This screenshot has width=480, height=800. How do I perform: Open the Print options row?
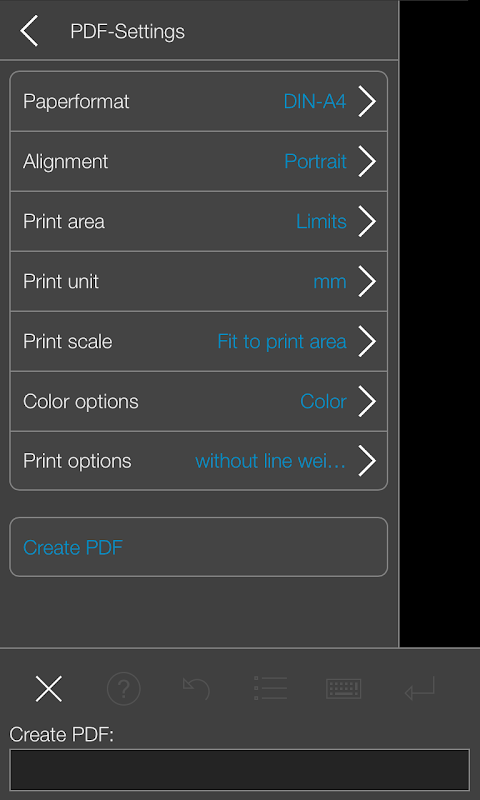pyautogui.click(x=198, y=461)
